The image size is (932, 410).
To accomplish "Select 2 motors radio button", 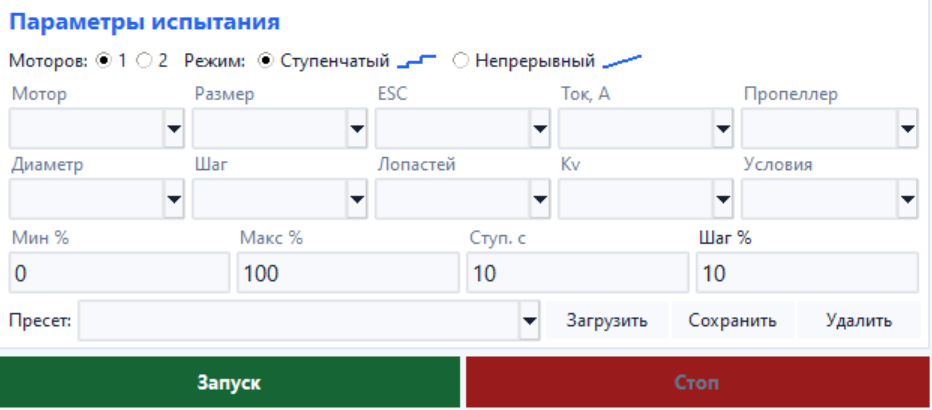I will pos(144,61).
